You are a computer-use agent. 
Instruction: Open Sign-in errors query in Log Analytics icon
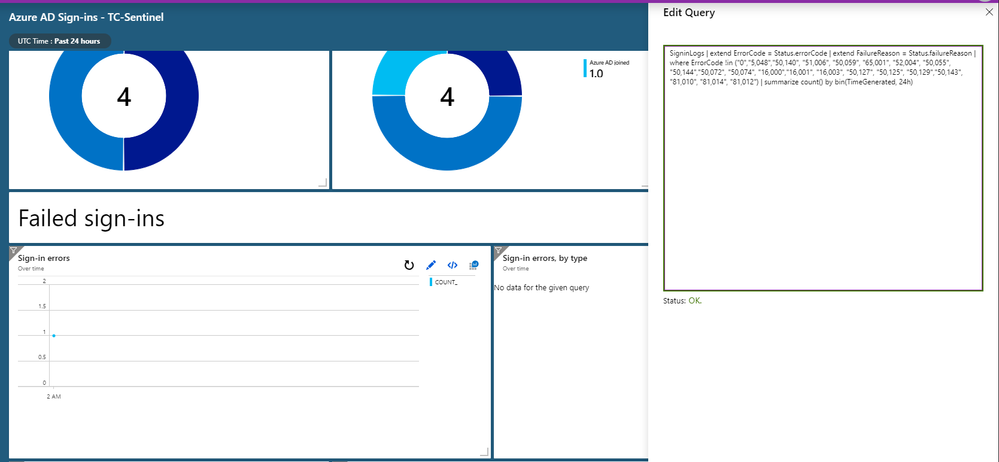(x=473, y=265)
